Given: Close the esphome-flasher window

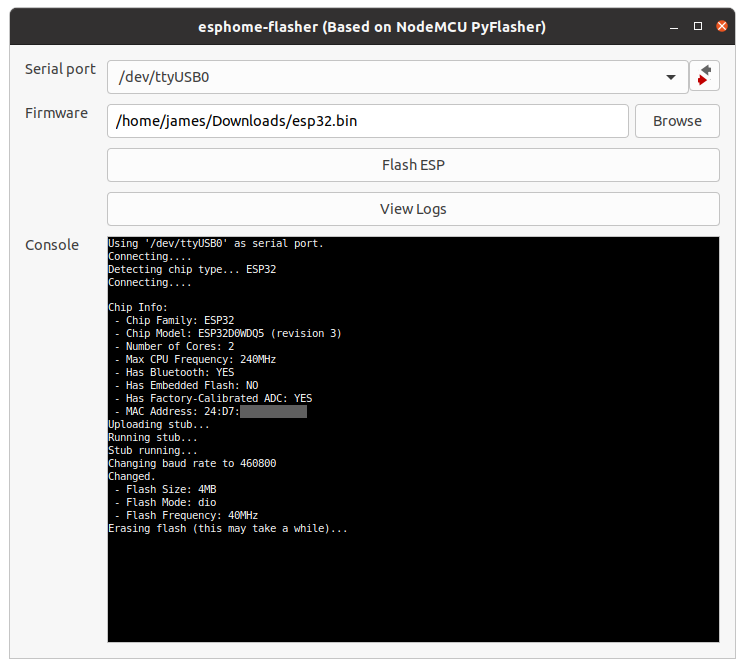Looking at the screenshot, I should tap(722, 26).
